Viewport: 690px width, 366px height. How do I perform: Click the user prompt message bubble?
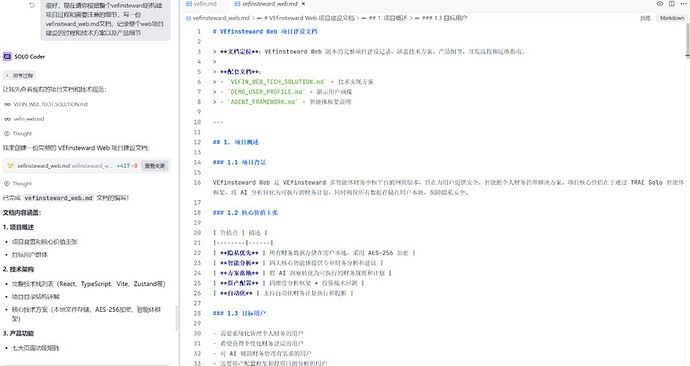(105, 19)
